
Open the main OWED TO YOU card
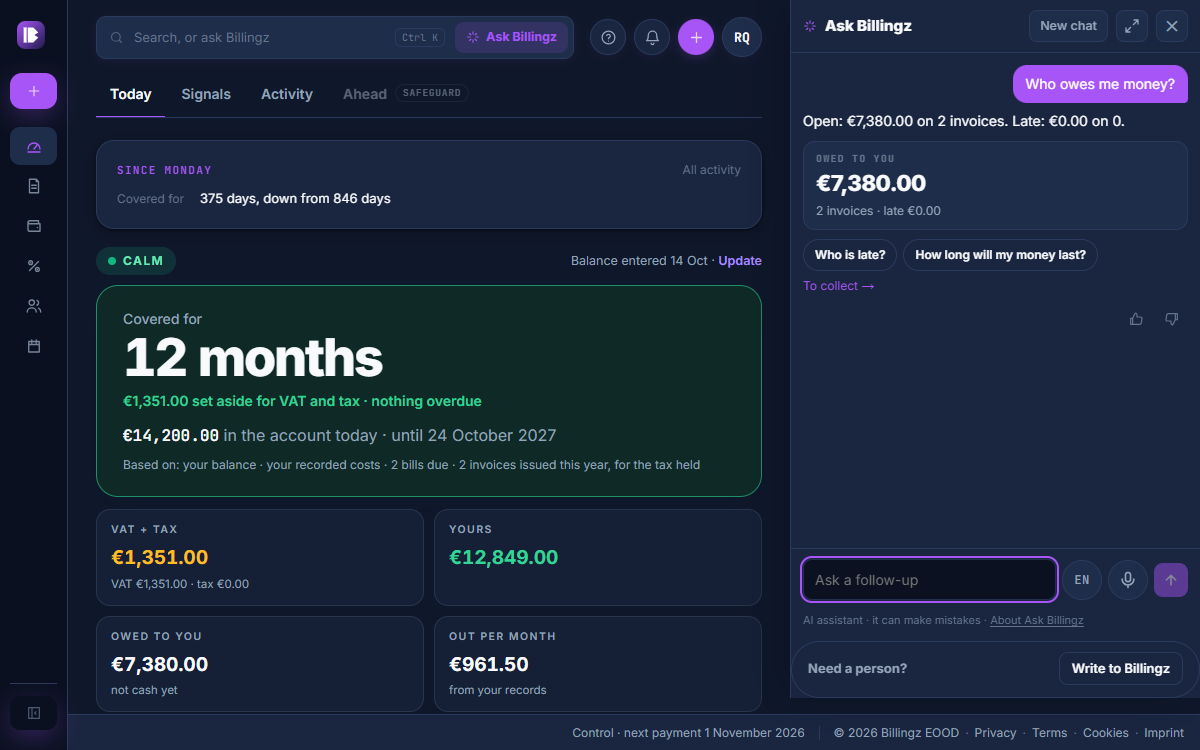tap(260, 664)
